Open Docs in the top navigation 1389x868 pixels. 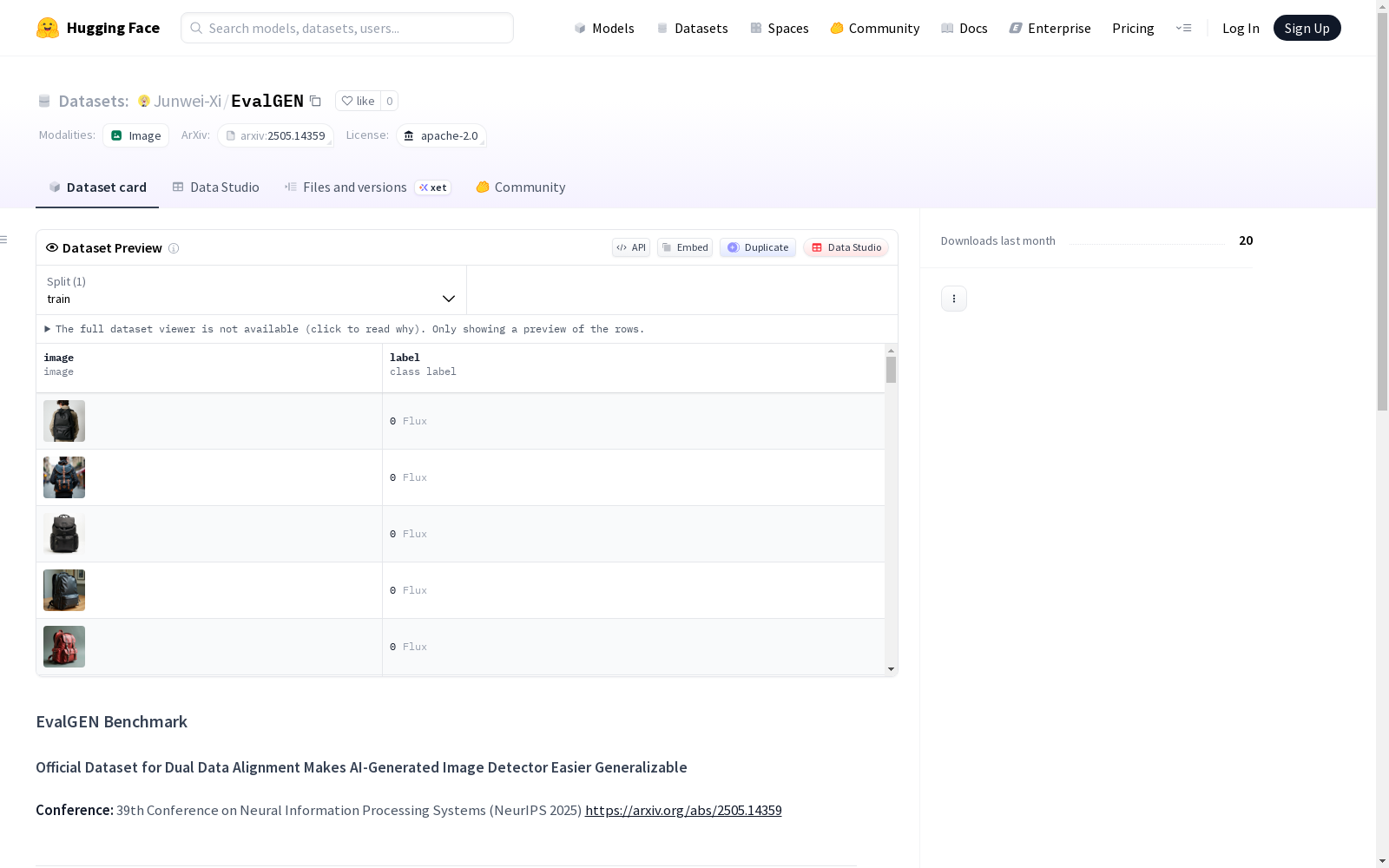click(x=964, y=28)
